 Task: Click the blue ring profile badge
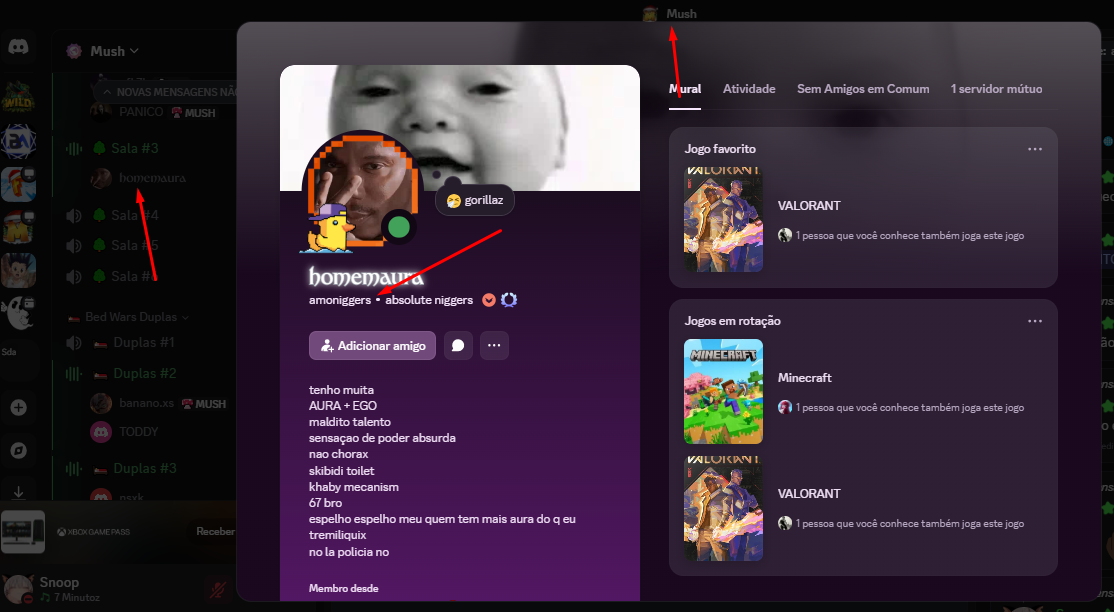pos(509,300)
